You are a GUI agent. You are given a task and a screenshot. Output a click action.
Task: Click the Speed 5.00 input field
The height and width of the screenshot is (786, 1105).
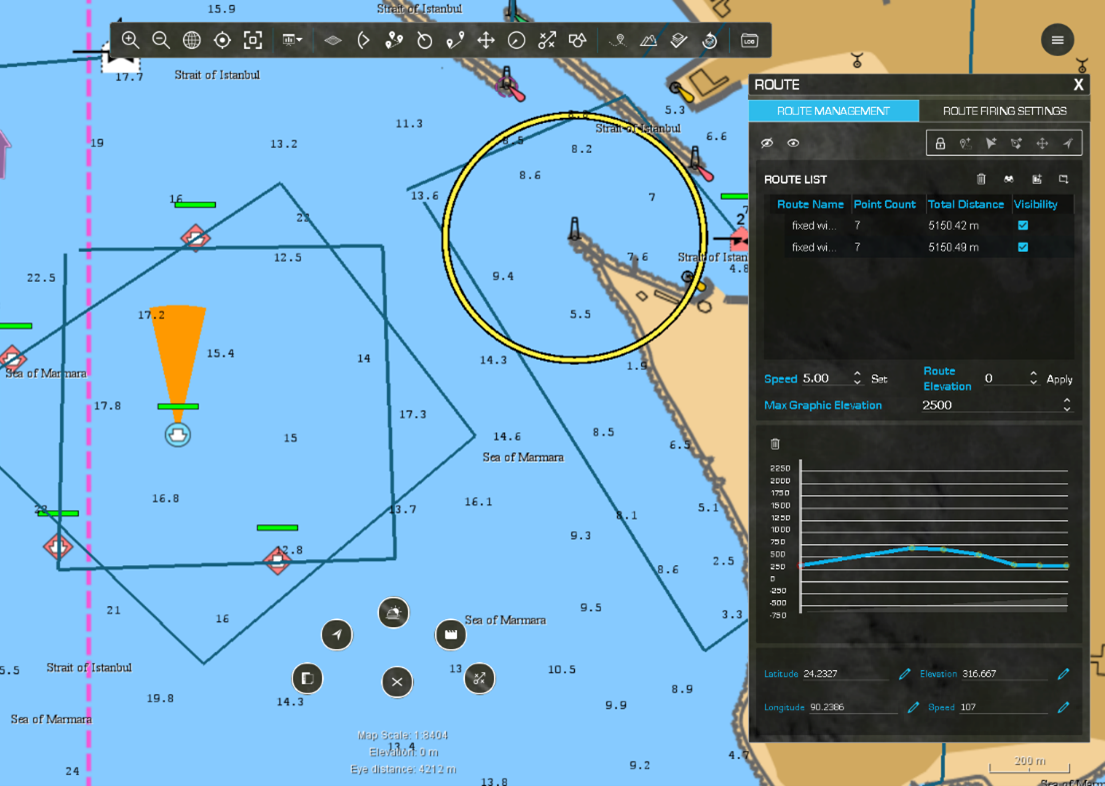click(825, 379)
